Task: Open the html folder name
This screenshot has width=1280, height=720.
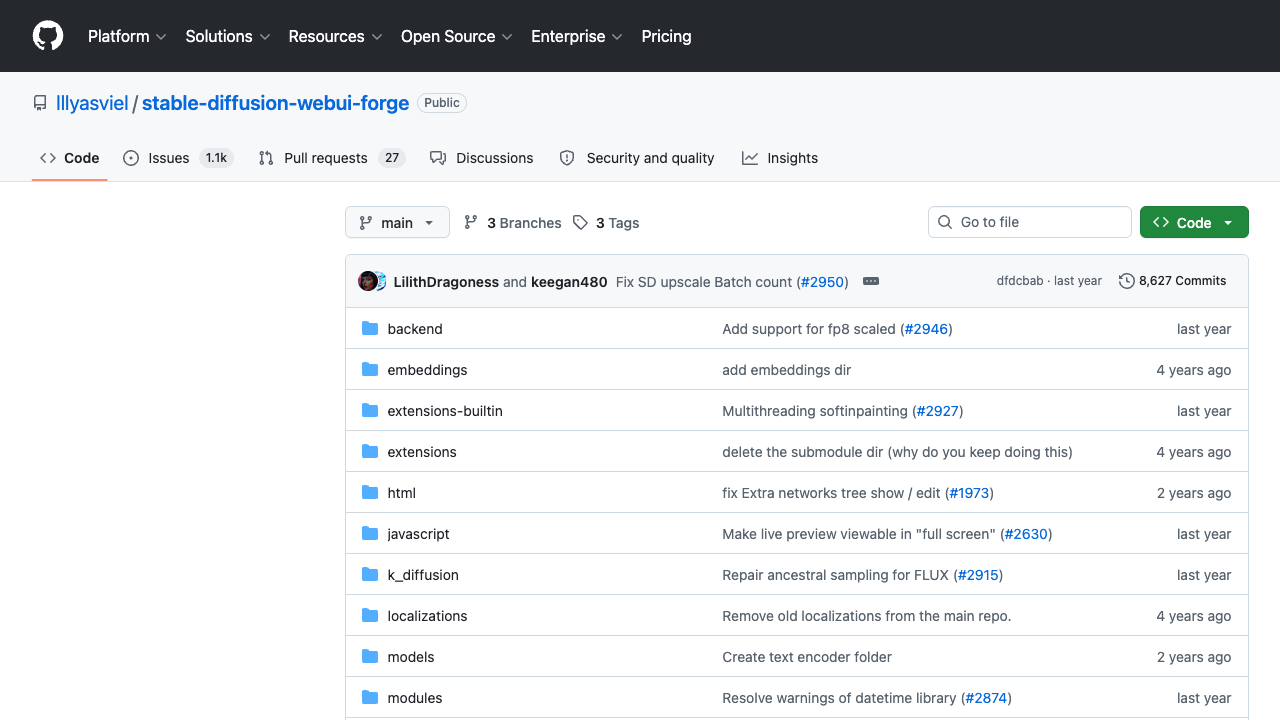Action: point(402,493)
